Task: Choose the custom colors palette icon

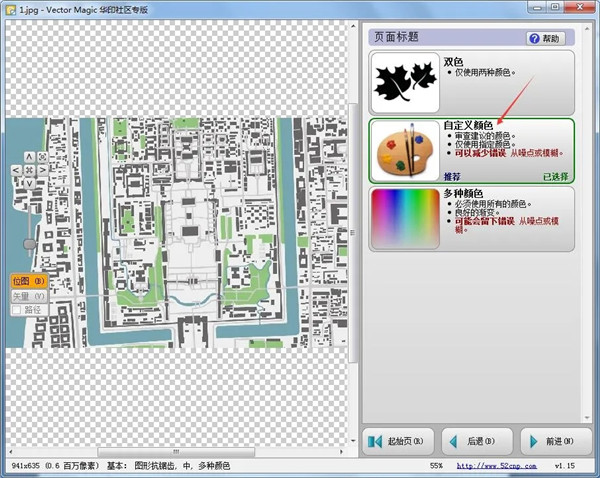Action: tap(405, 151)
